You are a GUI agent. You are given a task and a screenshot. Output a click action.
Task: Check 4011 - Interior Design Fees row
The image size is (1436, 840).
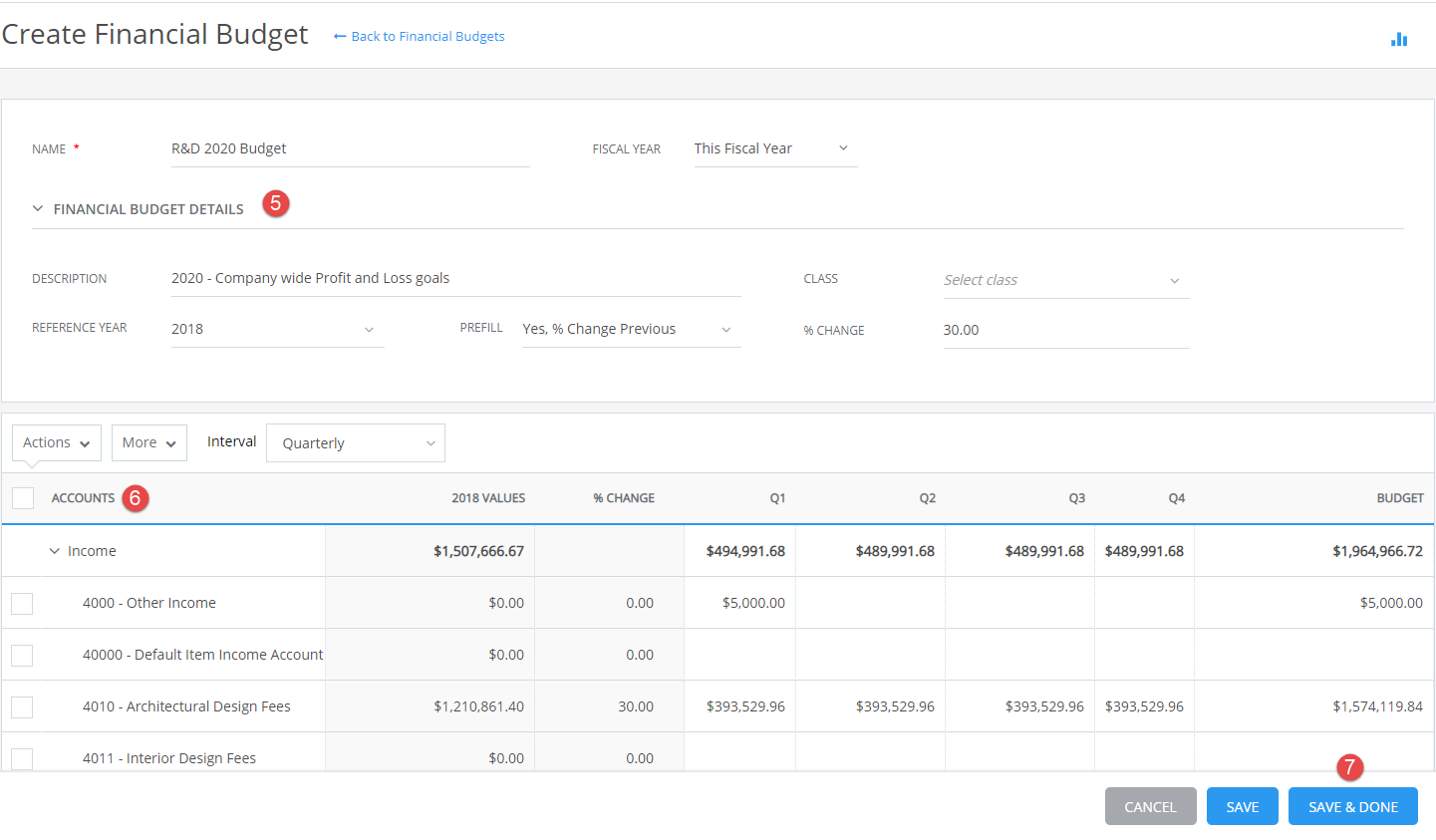click(x=22, y=759)
